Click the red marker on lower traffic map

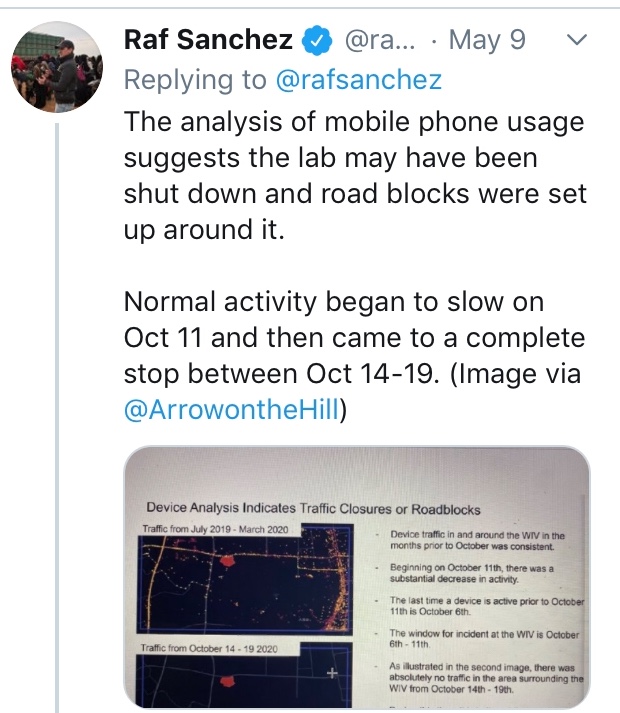(x=227, y=681)
